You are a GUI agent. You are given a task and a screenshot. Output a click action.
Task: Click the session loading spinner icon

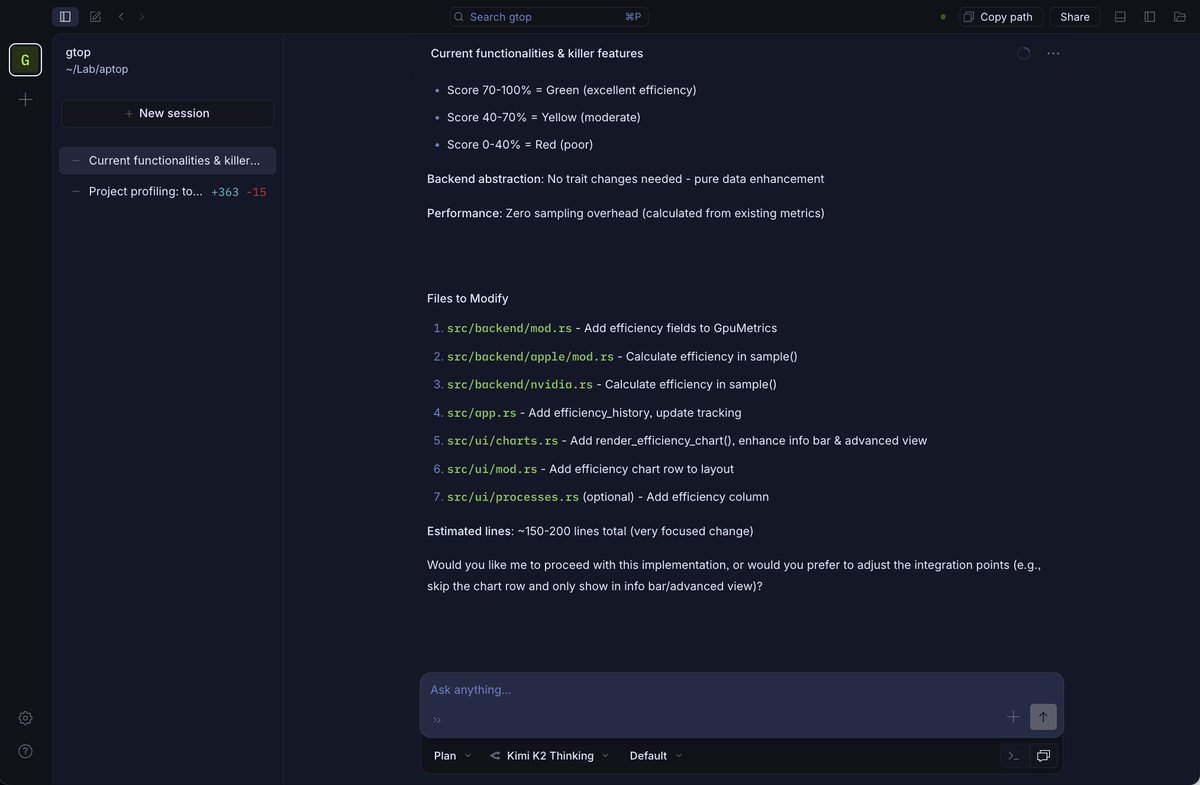point(1023,53)
